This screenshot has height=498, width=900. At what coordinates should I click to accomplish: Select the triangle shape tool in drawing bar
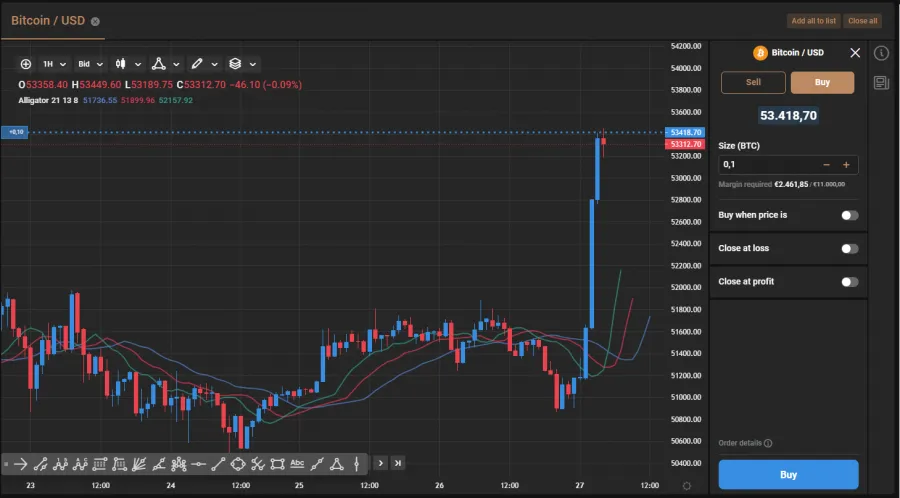(337, 464)
